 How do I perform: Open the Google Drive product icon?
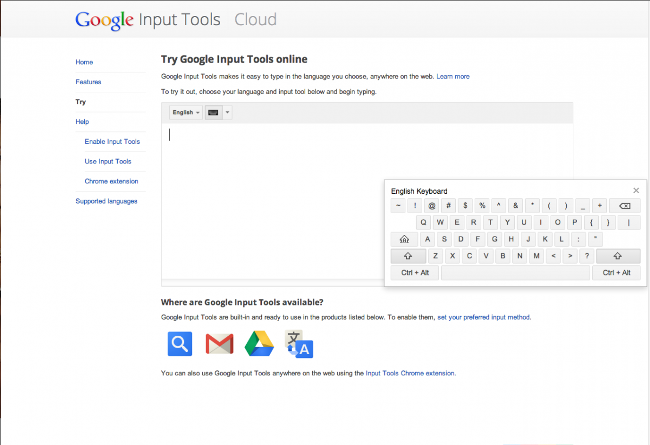point(259,344)
